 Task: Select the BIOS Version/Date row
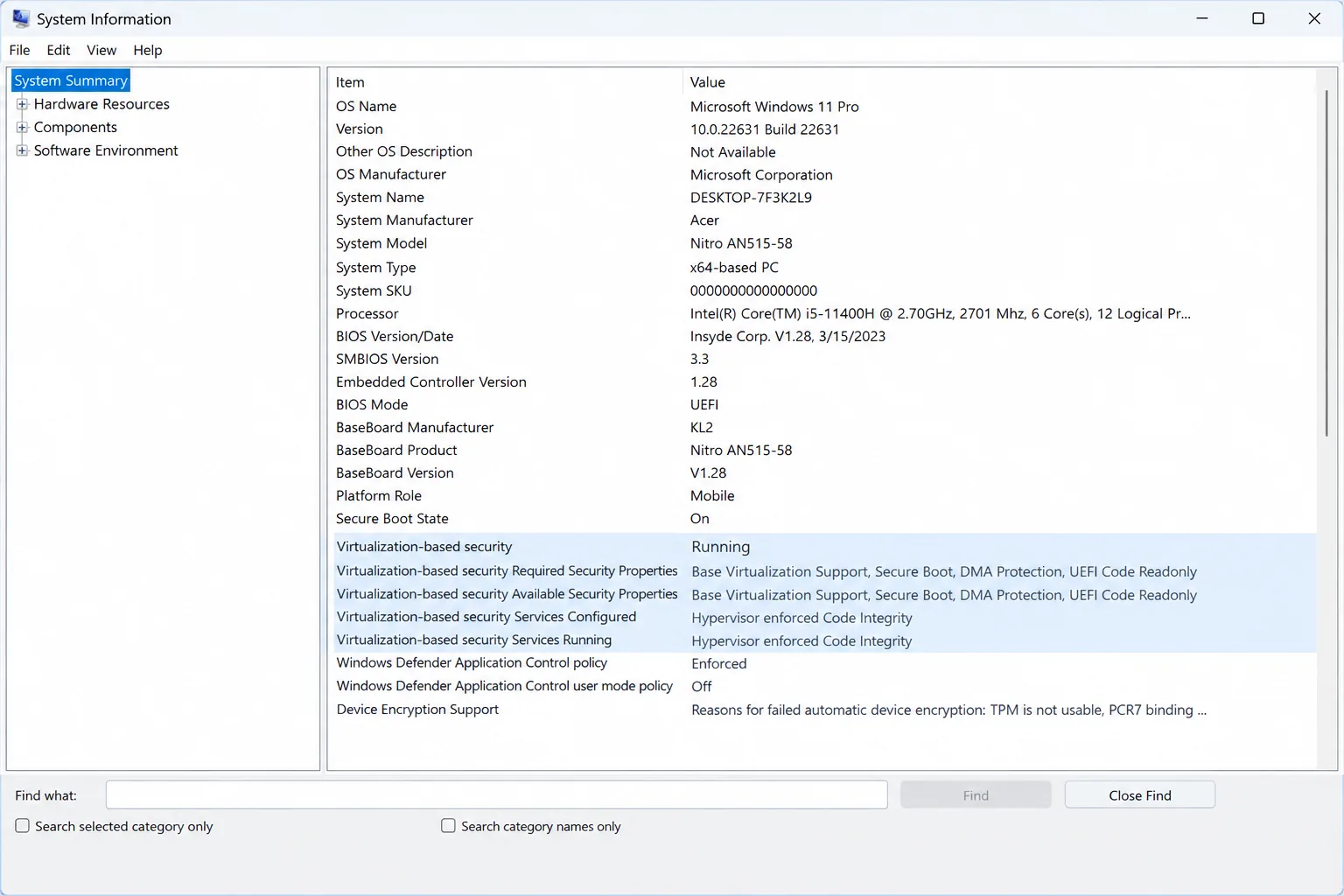coord(824,336)
